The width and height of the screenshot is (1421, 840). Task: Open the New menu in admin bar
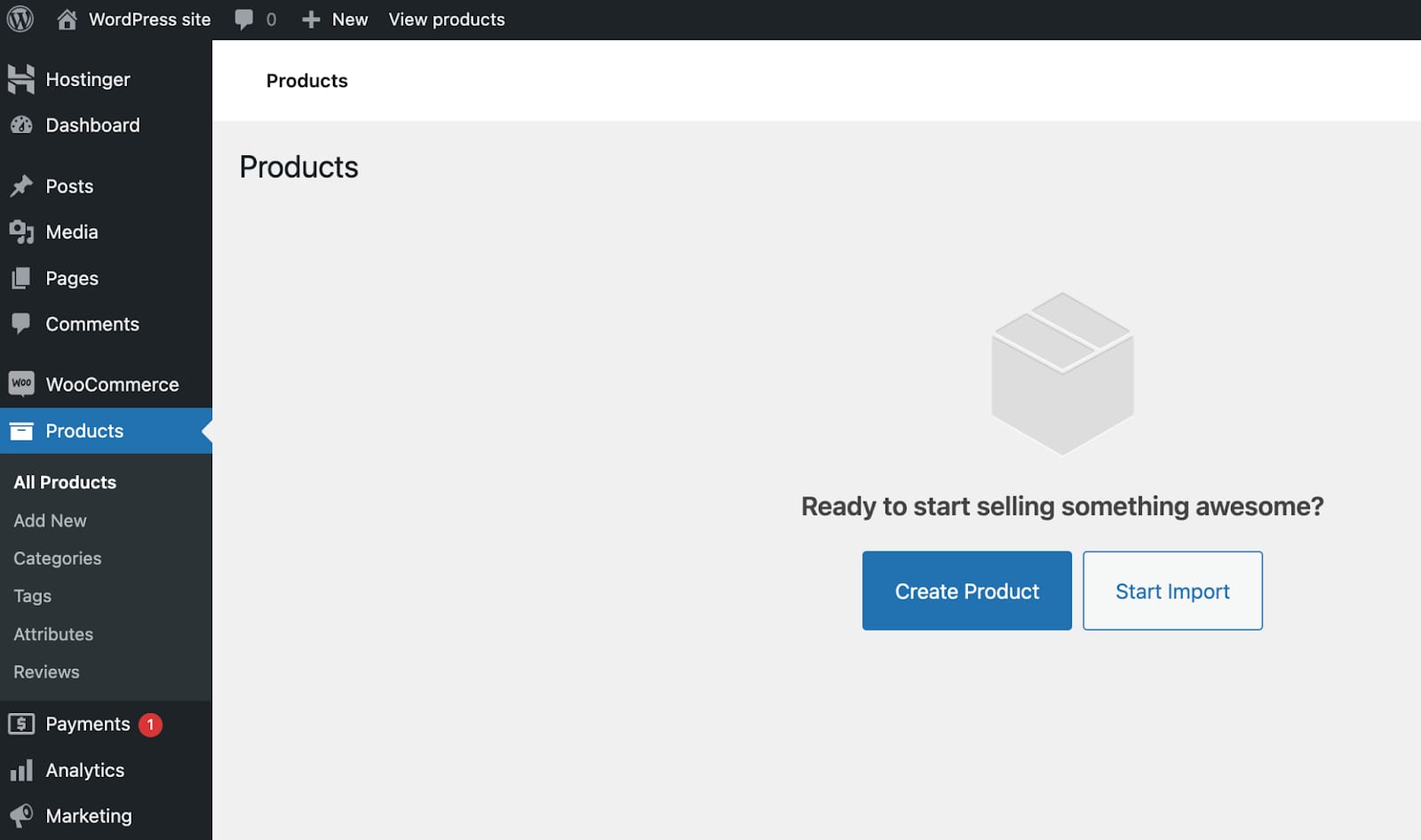[x=335, y=19]
